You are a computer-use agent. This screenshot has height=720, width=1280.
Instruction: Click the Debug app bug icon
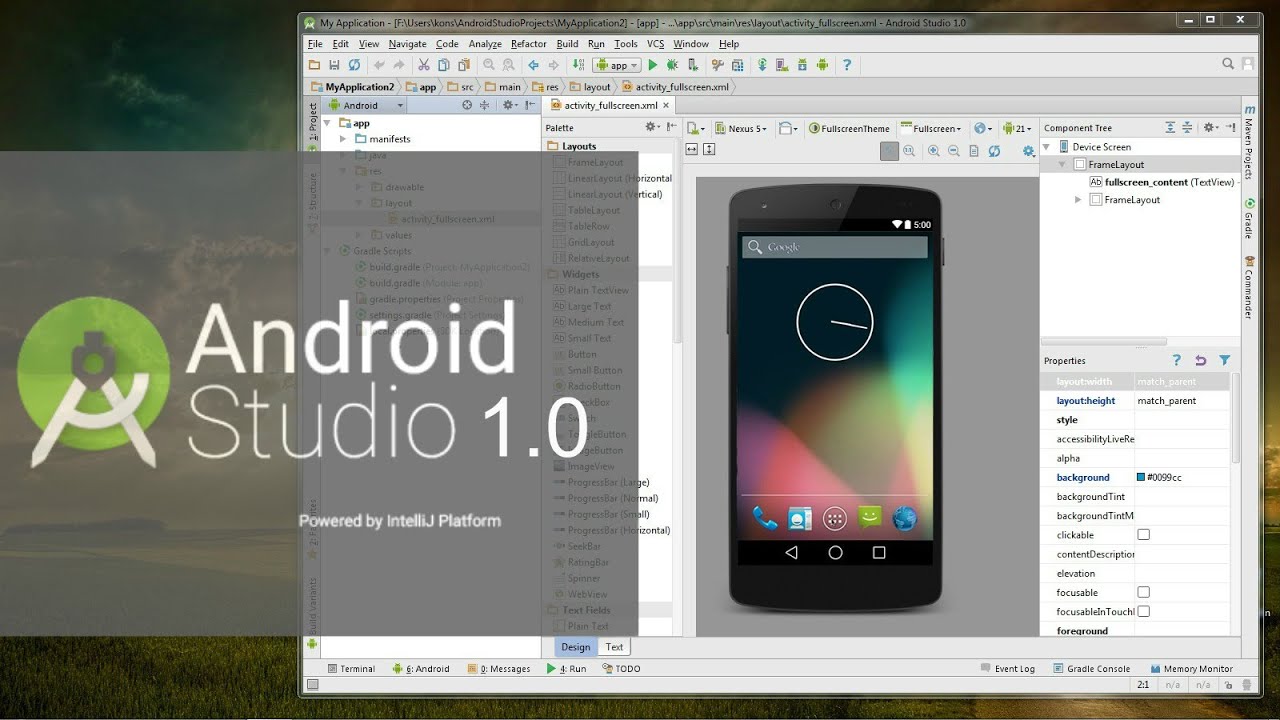point(672,65)
